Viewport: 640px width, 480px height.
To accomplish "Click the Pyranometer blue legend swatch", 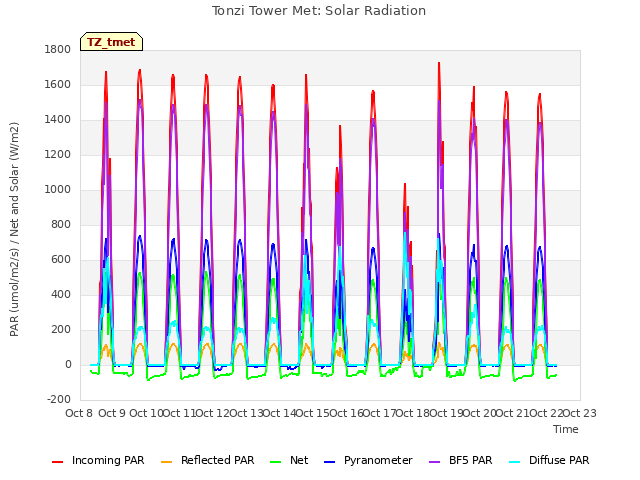I will click(329, 462).
